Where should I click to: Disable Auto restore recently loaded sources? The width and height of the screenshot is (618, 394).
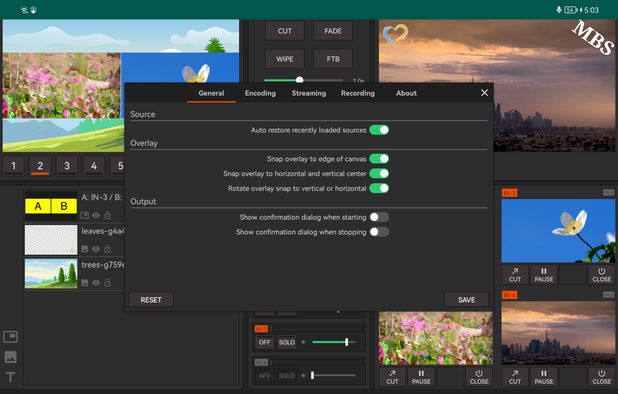379,130
